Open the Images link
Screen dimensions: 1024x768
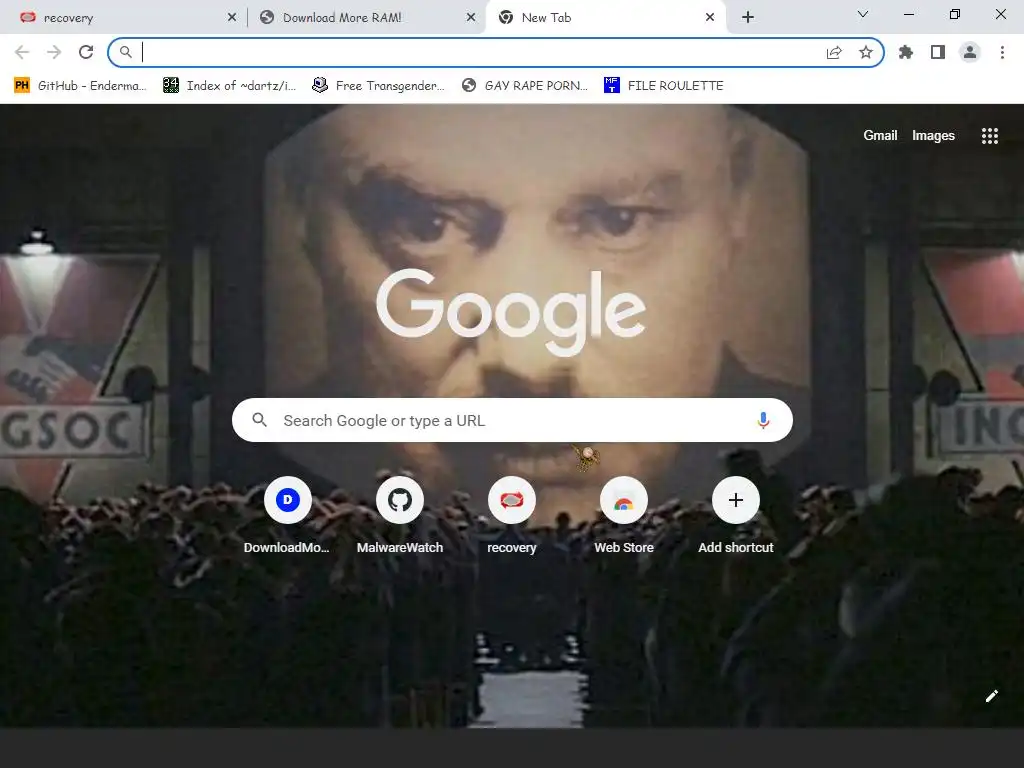click(933, 135)
